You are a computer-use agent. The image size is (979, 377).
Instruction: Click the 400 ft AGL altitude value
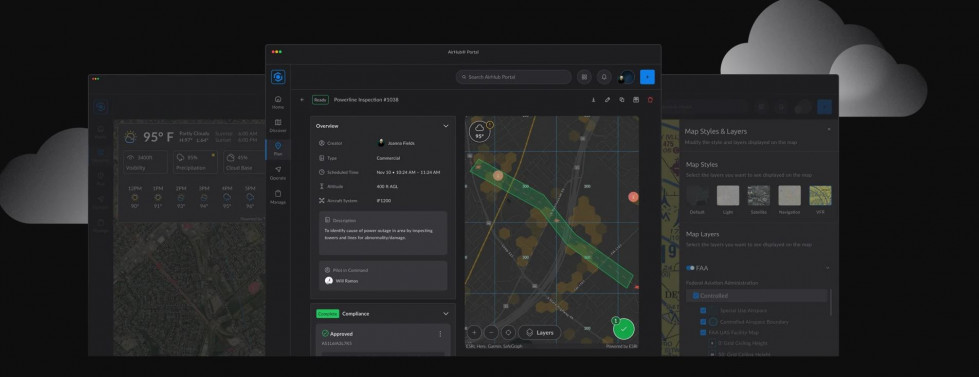pos(386,187)
